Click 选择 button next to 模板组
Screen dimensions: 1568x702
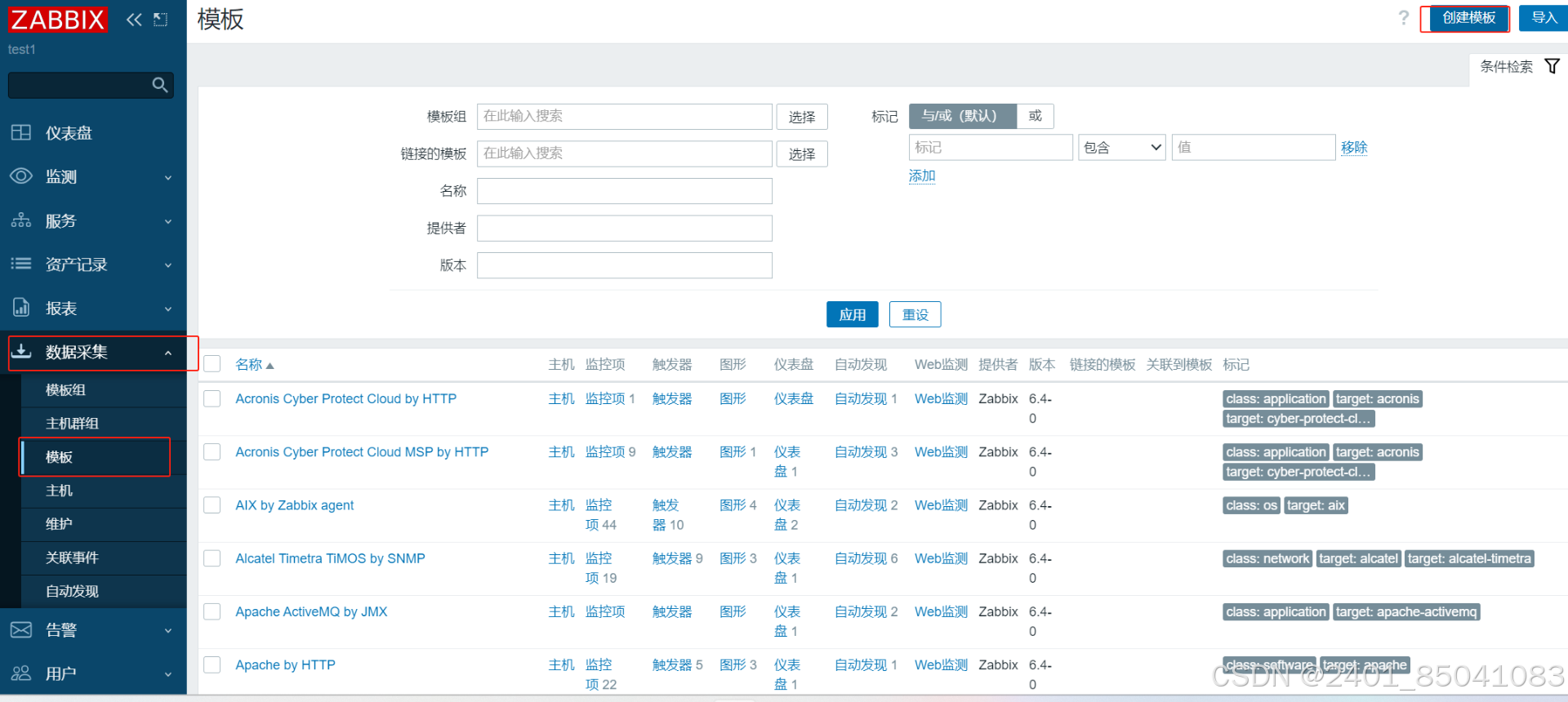[802, 117]
